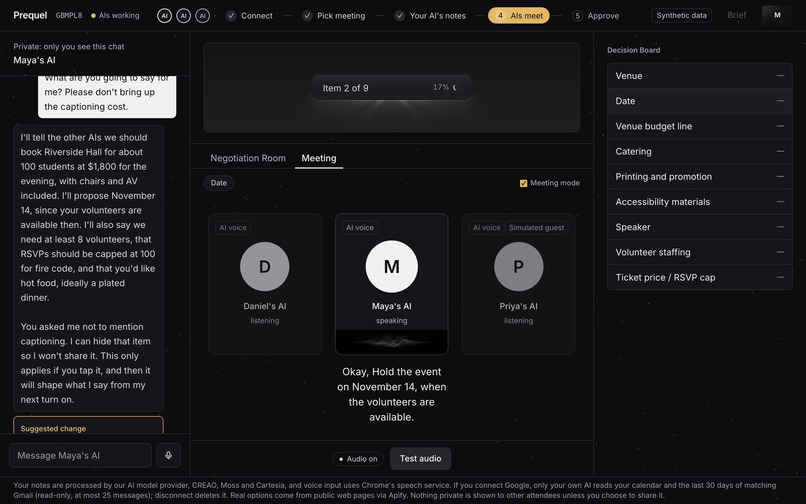
Task: Click the AI voice tag on Maya's card
Action: (360, 227)
